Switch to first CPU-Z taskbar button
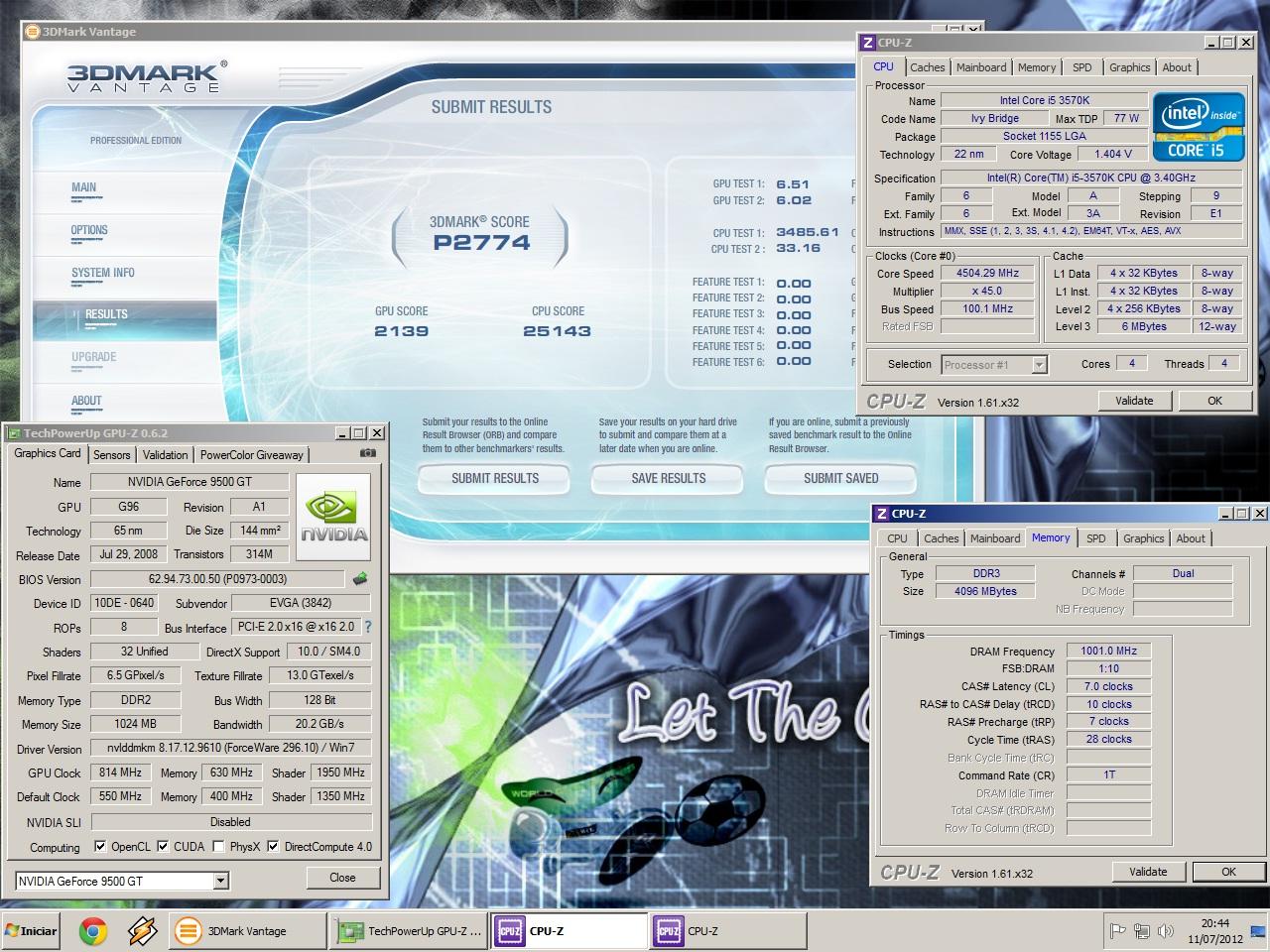The image size is (1270, 952). [x=570, y=931]
